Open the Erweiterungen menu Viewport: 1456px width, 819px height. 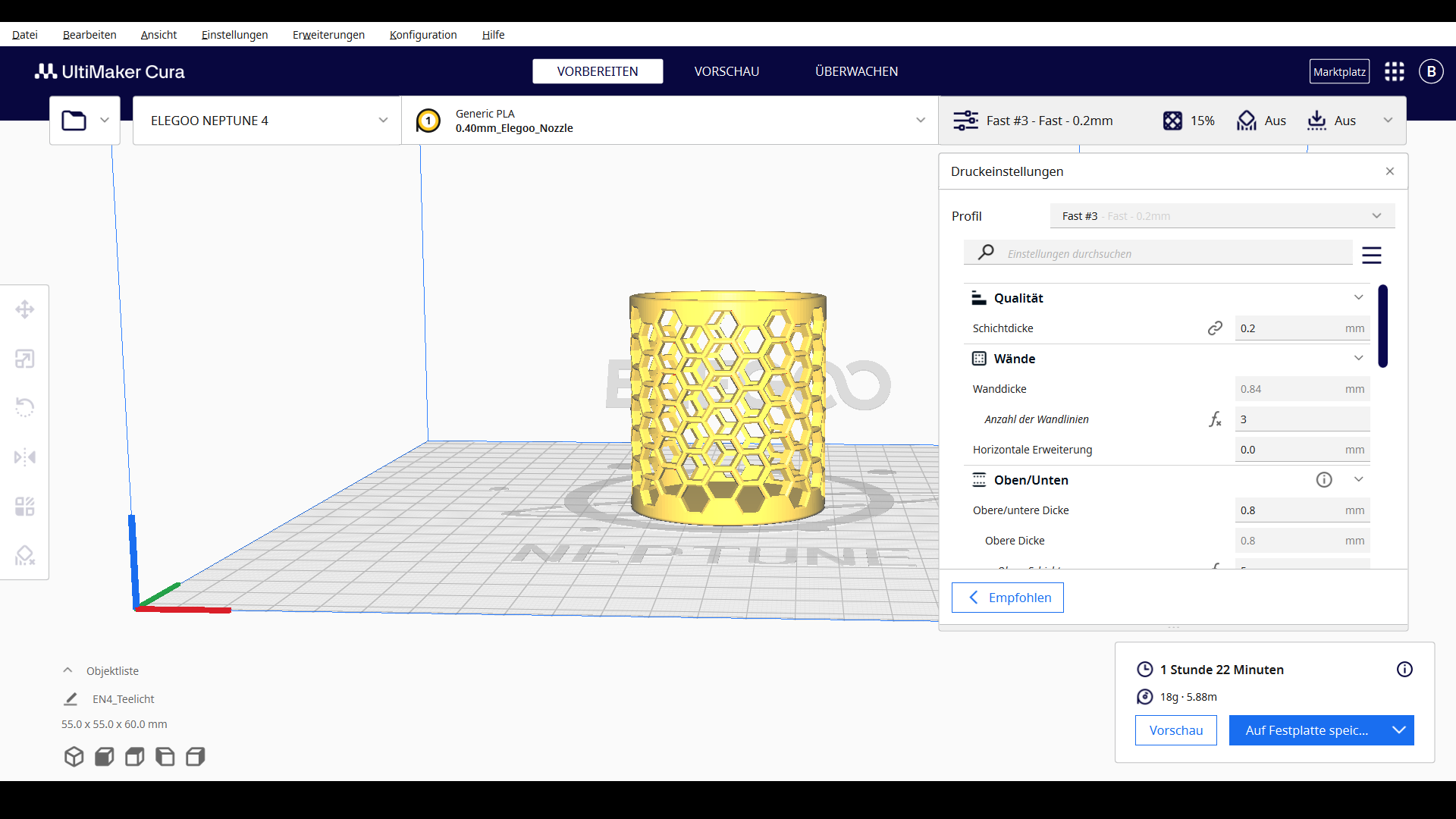328,35
